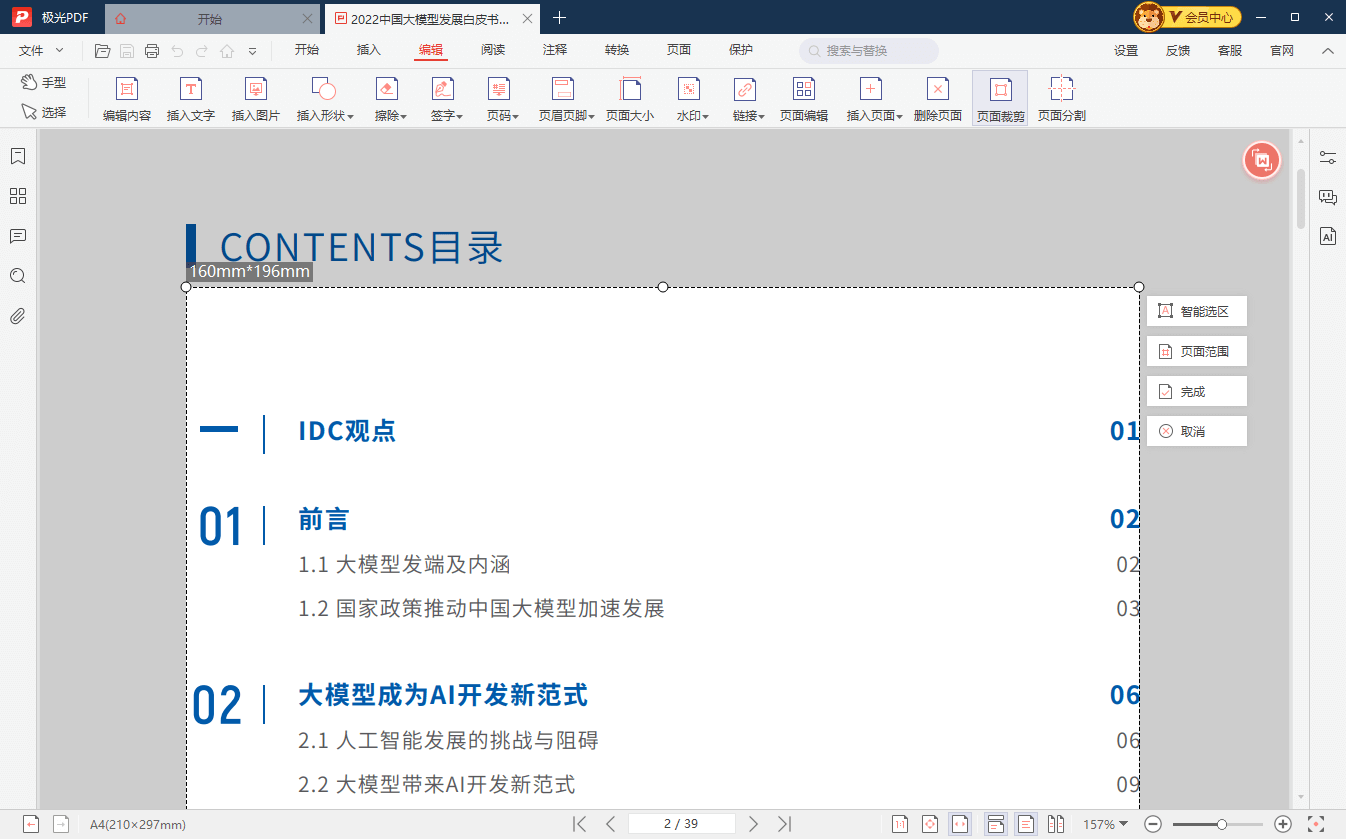Click the zoom slider handle
Image resolution: width=1346 pixels, height=839 pixels.
[1222, 824]
